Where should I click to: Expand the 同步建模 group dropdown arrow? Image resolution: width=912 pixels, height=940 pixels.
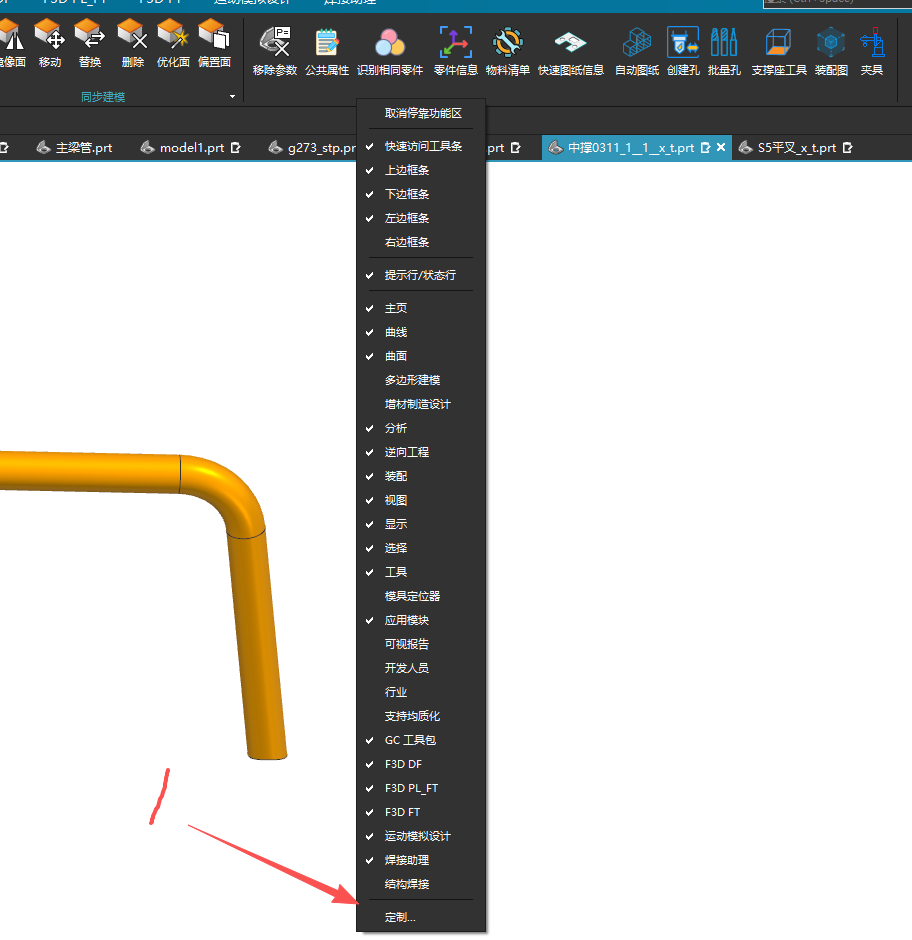coord(233,97)
